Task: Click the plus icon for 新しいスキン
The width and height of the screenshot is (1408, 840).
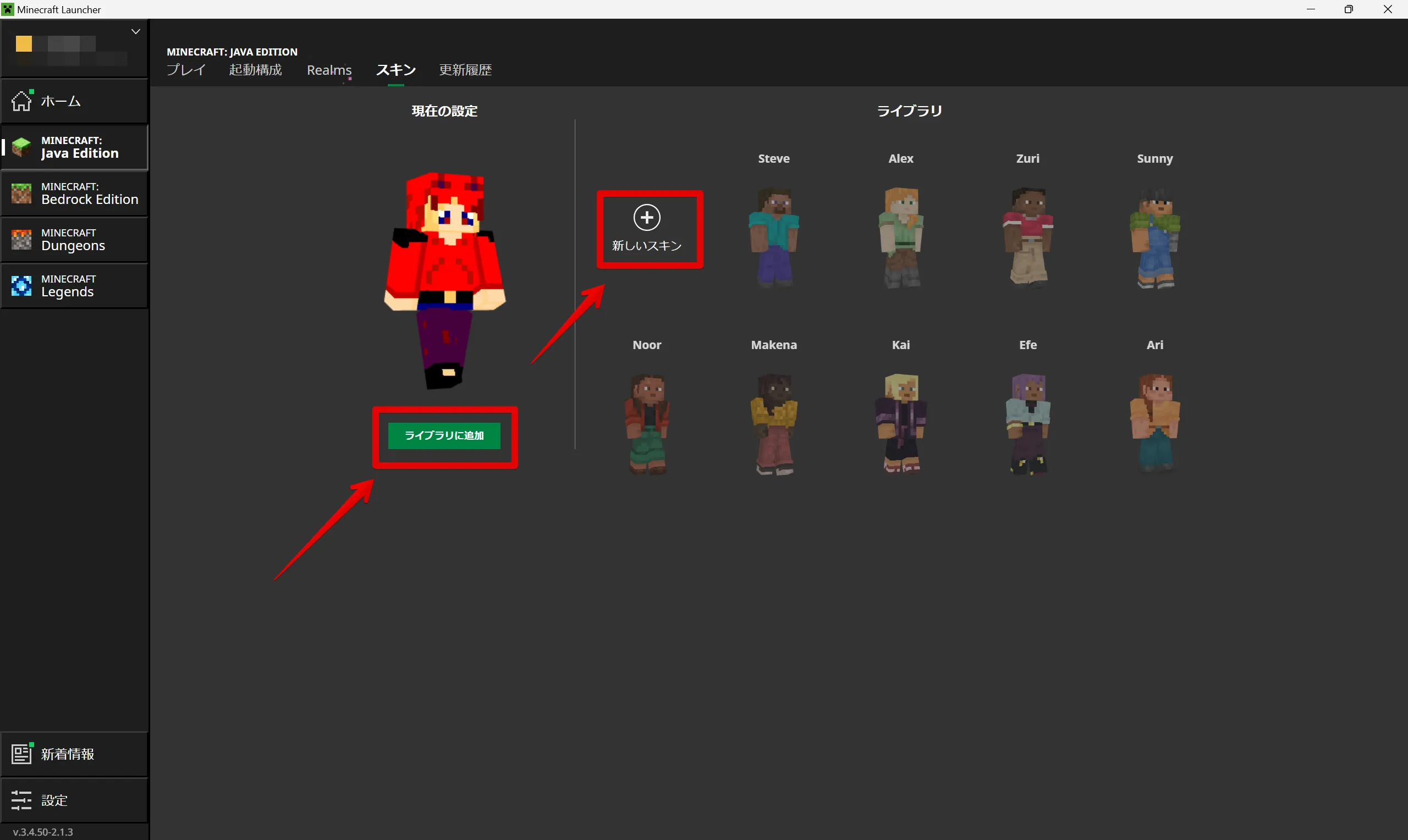Action: click(x=647, y=217)
